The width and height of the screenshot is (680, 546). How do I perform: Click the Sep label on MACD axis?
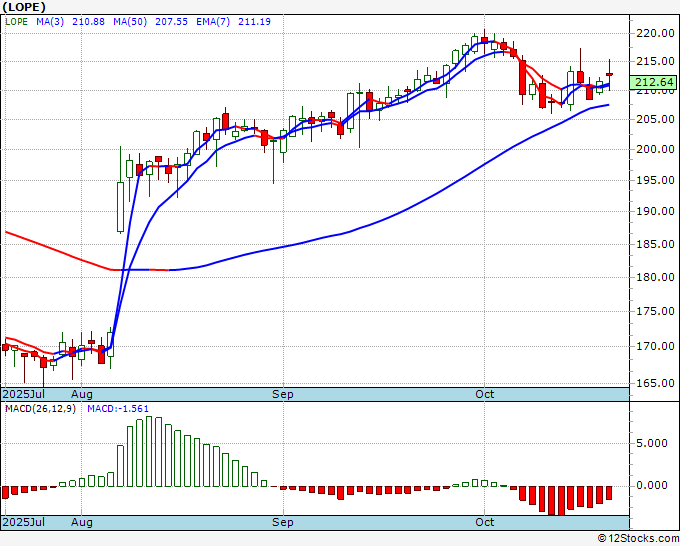coord(283,522)
